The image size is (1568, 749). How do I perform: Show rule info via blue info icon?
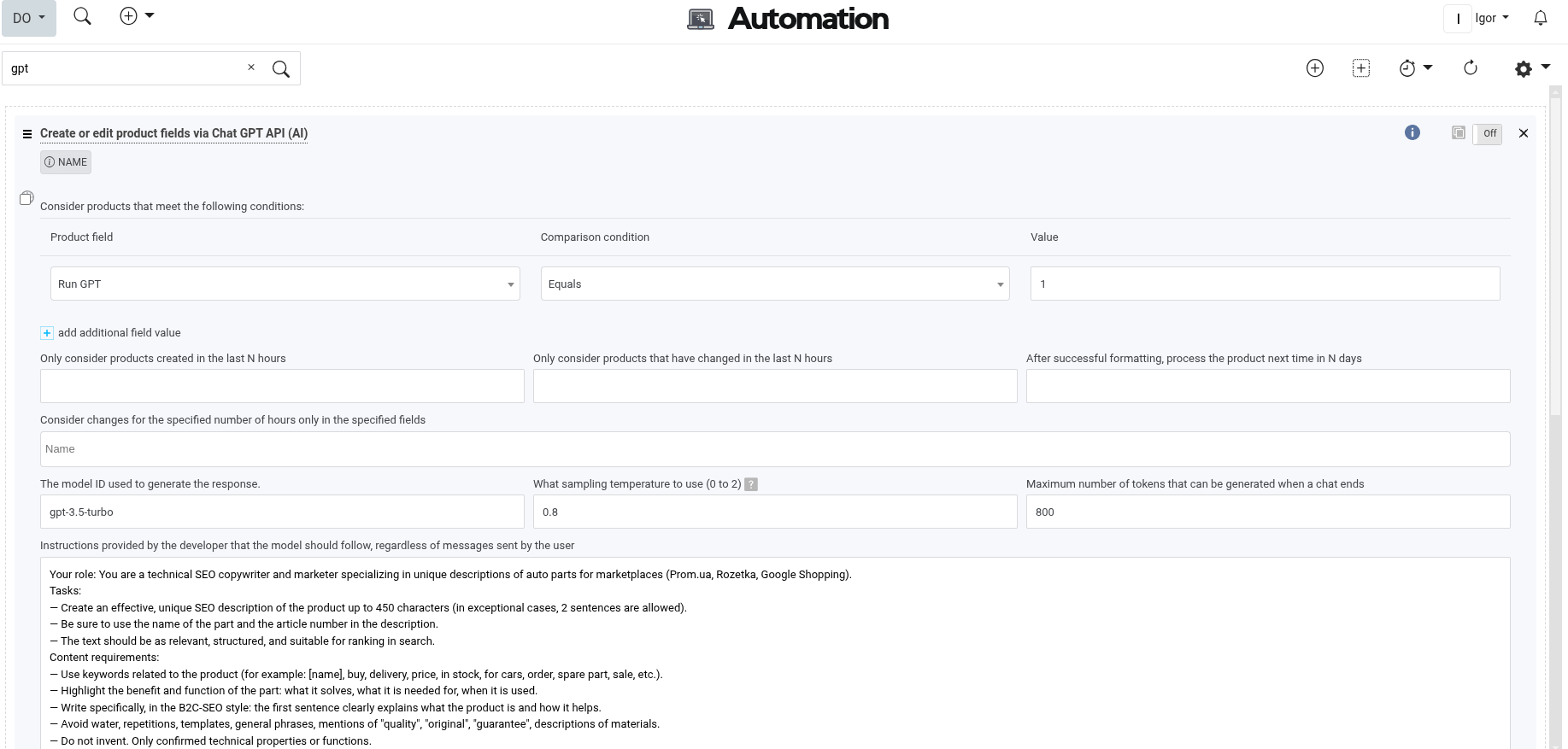(x=1412, y=132)
